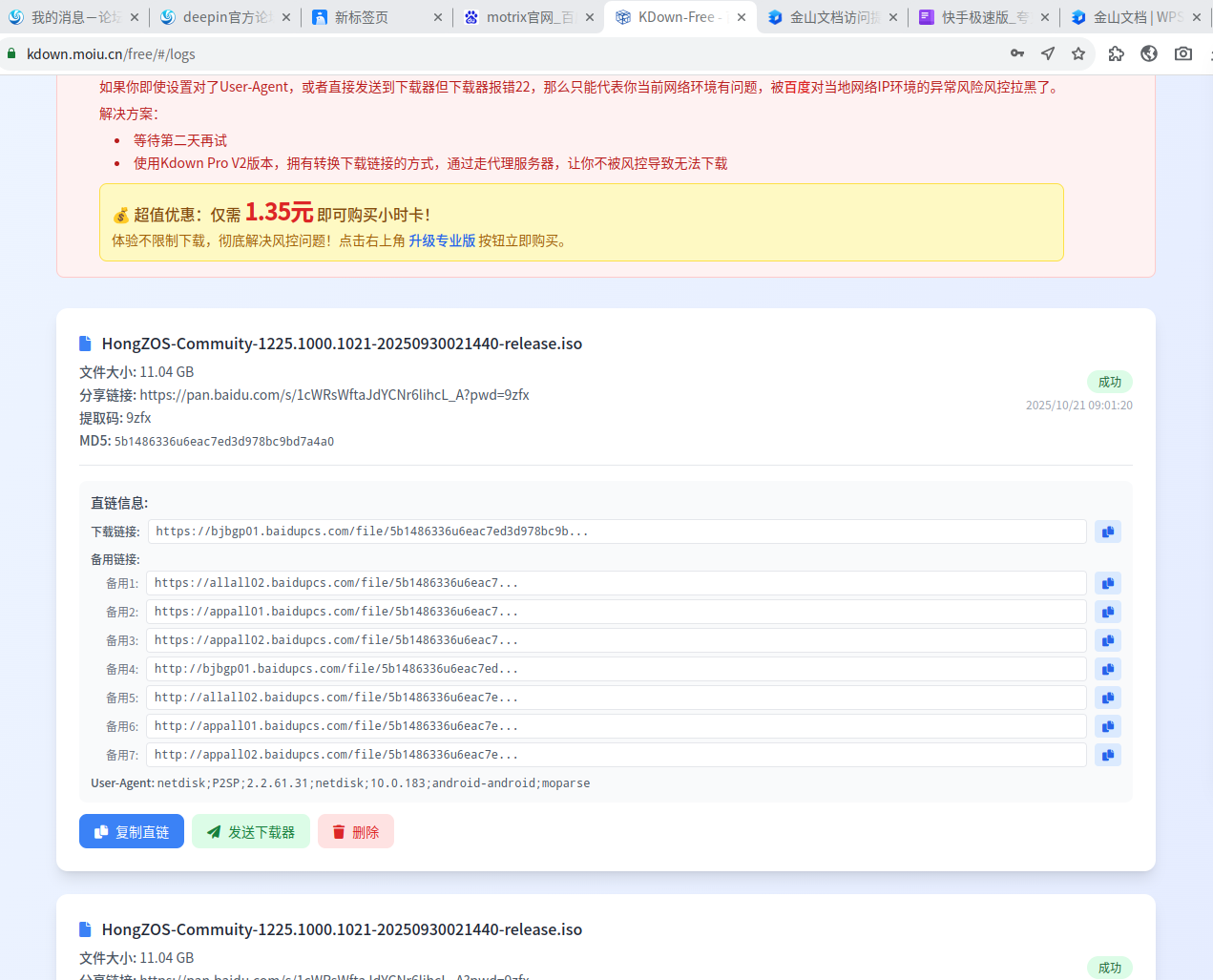
Task: Copy the 备用3 backup link
Action: click(x=1108, y=640)
